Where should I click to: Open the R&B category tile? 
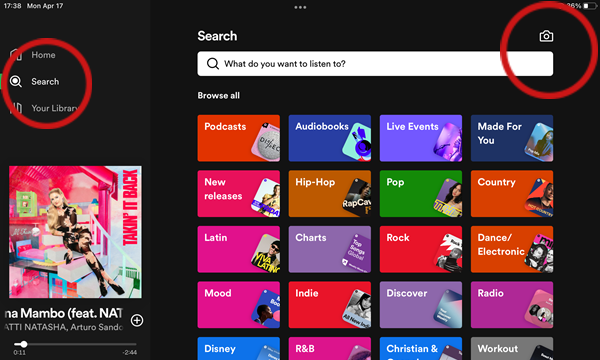click(x=329, y=349)
